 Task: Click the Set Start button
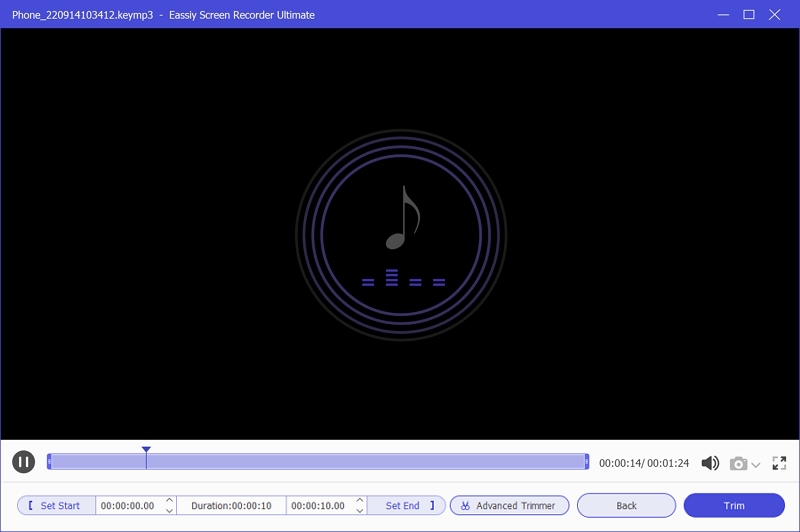tap(56, 505)
